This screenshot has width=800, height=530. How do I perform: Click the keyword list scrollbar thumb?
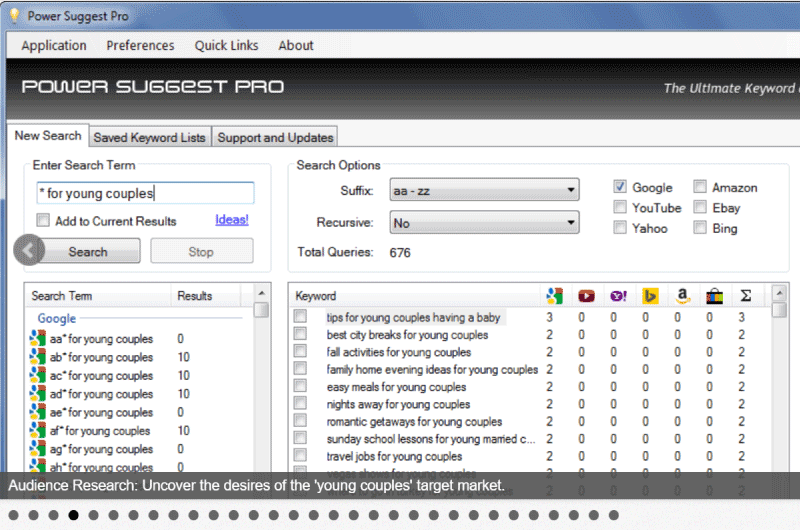click(779, 310)
